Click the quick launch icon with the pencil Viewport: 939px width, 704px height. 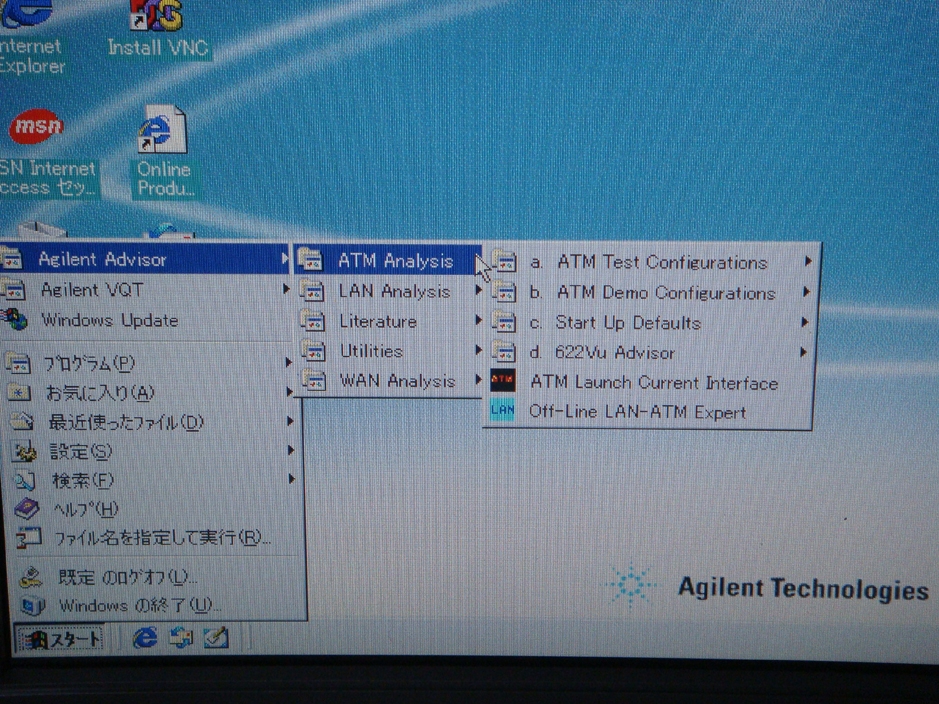[x=216, y=638]
